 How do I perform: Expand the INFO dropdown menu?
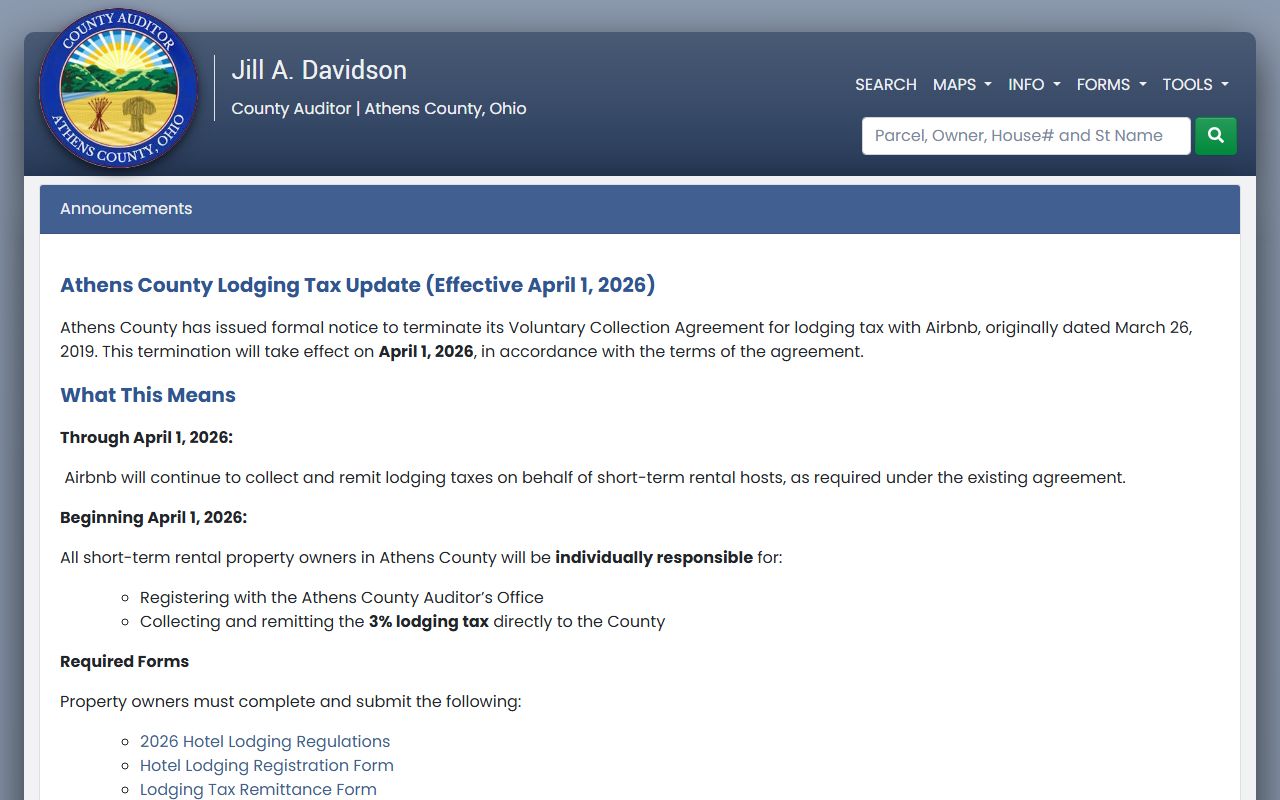1034,85
